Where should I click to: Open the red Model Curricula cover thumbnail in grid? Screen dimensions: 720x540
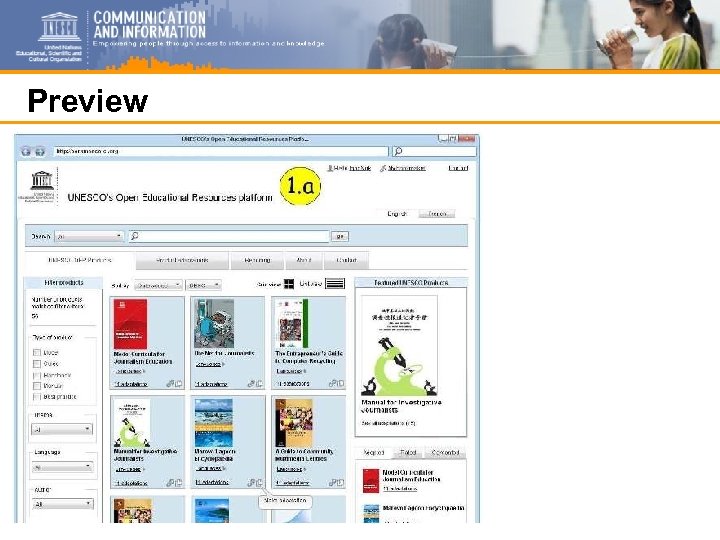130,324
